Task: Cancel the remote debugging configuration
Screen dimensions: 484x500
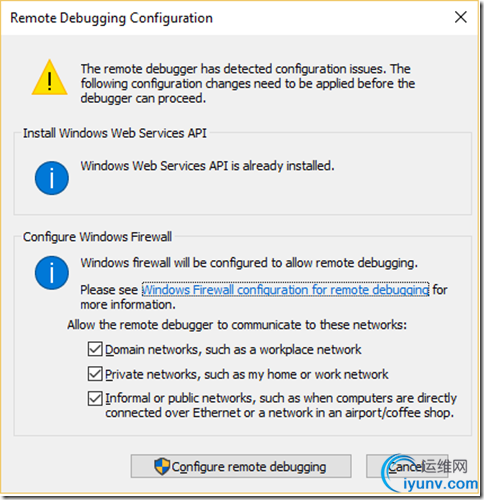Action: (406, 466)
